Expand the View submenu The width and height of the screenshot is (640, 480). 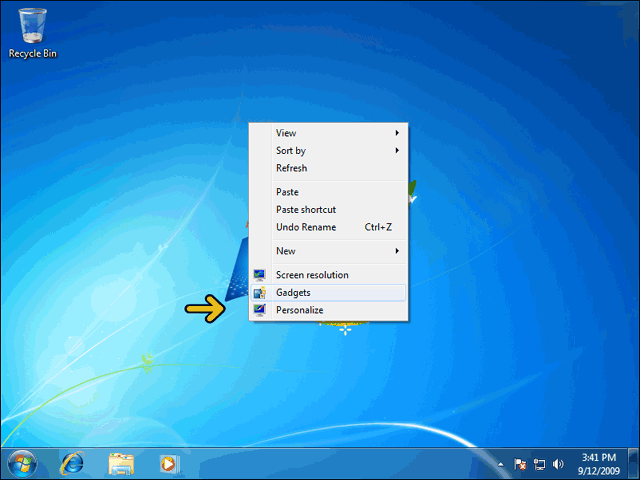point(328,133)
